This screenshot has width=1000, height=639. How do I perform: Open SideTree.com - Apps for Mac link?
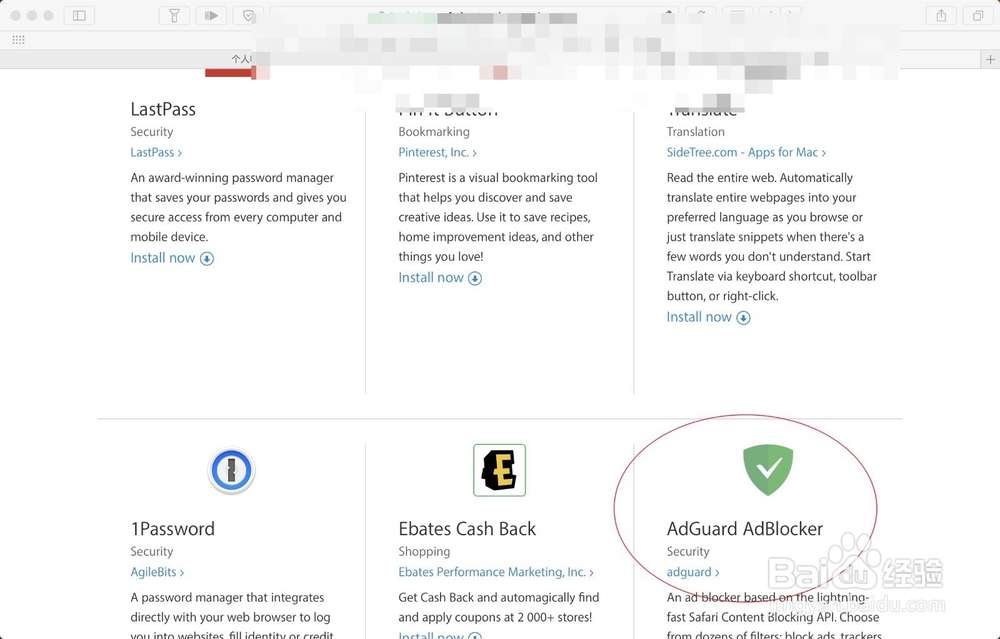coord(746,152)
